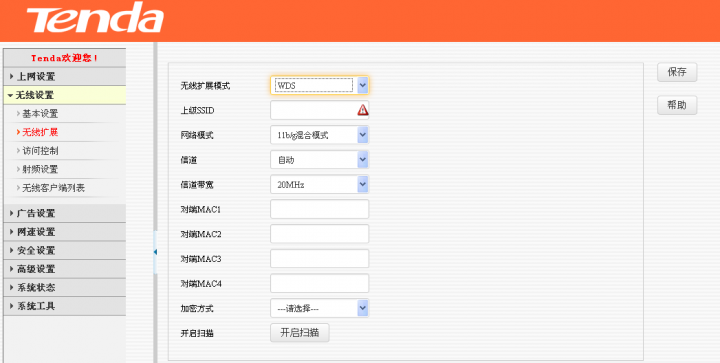Click the 上级SSID label text
This screenshot has height=363, width=720.
tap(197, 111)
